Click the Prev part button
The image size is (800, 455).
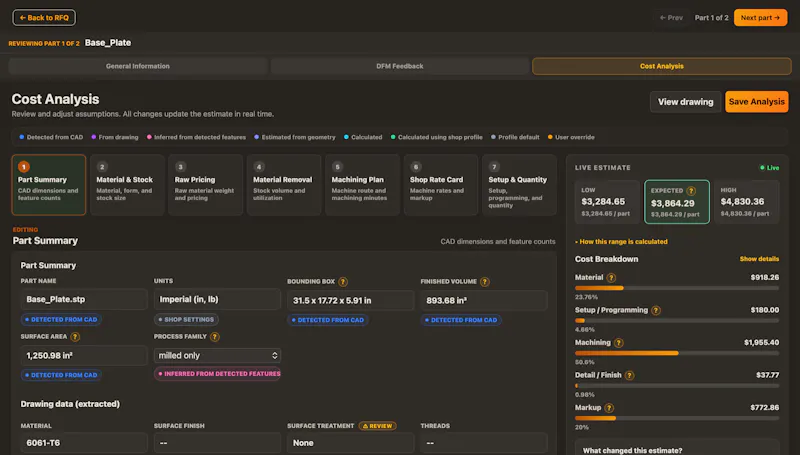coord(671,18)
